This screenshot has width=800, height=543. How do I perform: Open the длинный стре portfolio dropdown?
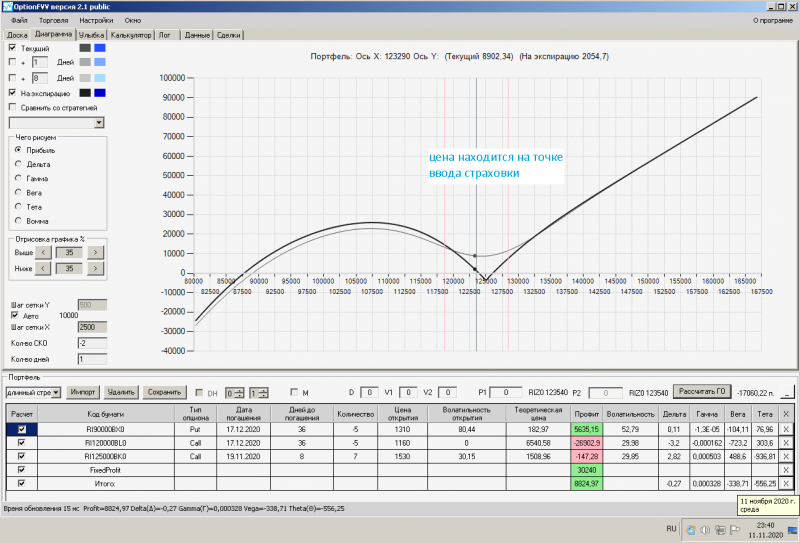56,392
